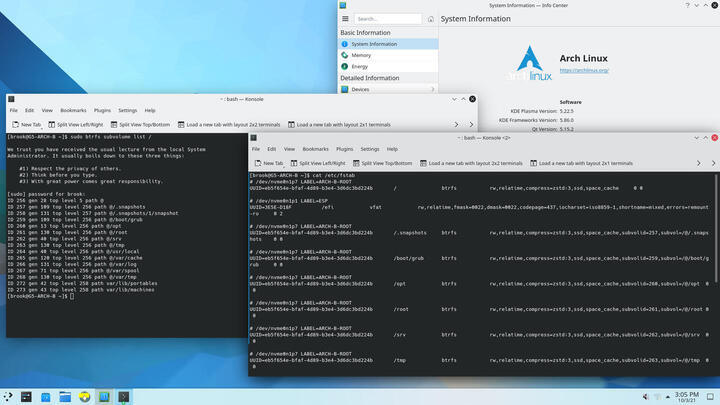Open Help menu in Konsole <2> window

point(392,149)
